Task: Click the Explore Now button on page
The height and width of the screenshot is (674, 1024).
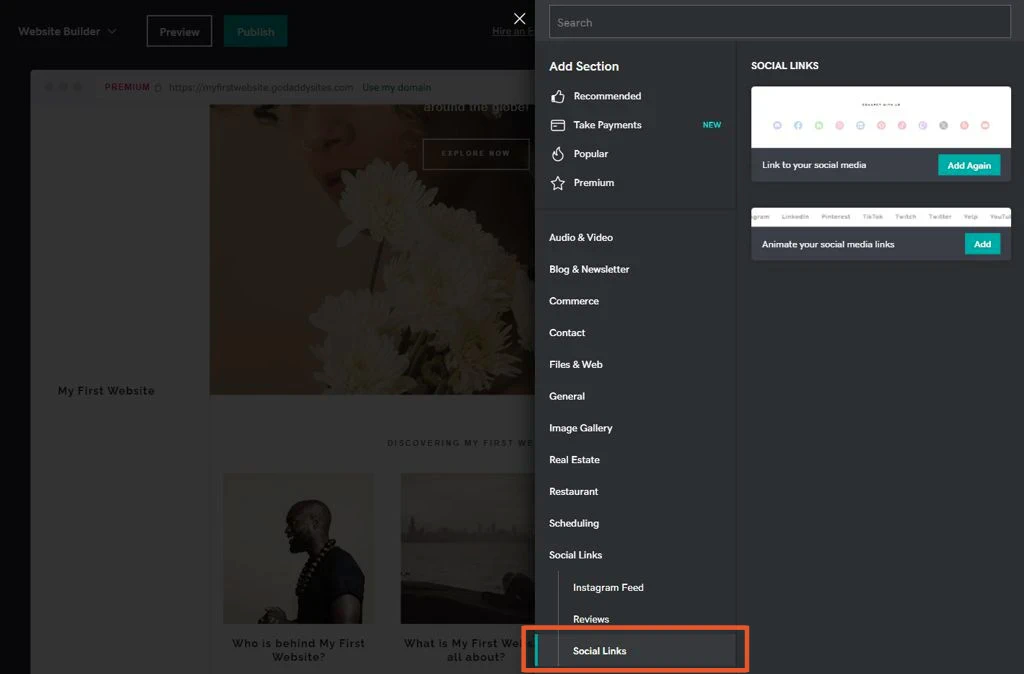Action: tap(475, 153)
